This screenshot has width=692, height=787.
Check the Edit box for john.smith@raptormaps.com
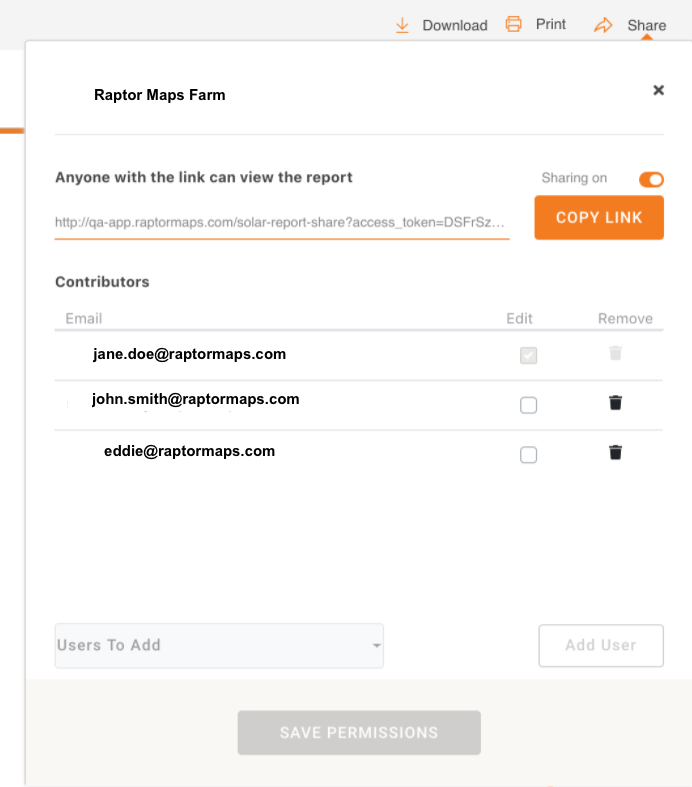coord(528,405)
